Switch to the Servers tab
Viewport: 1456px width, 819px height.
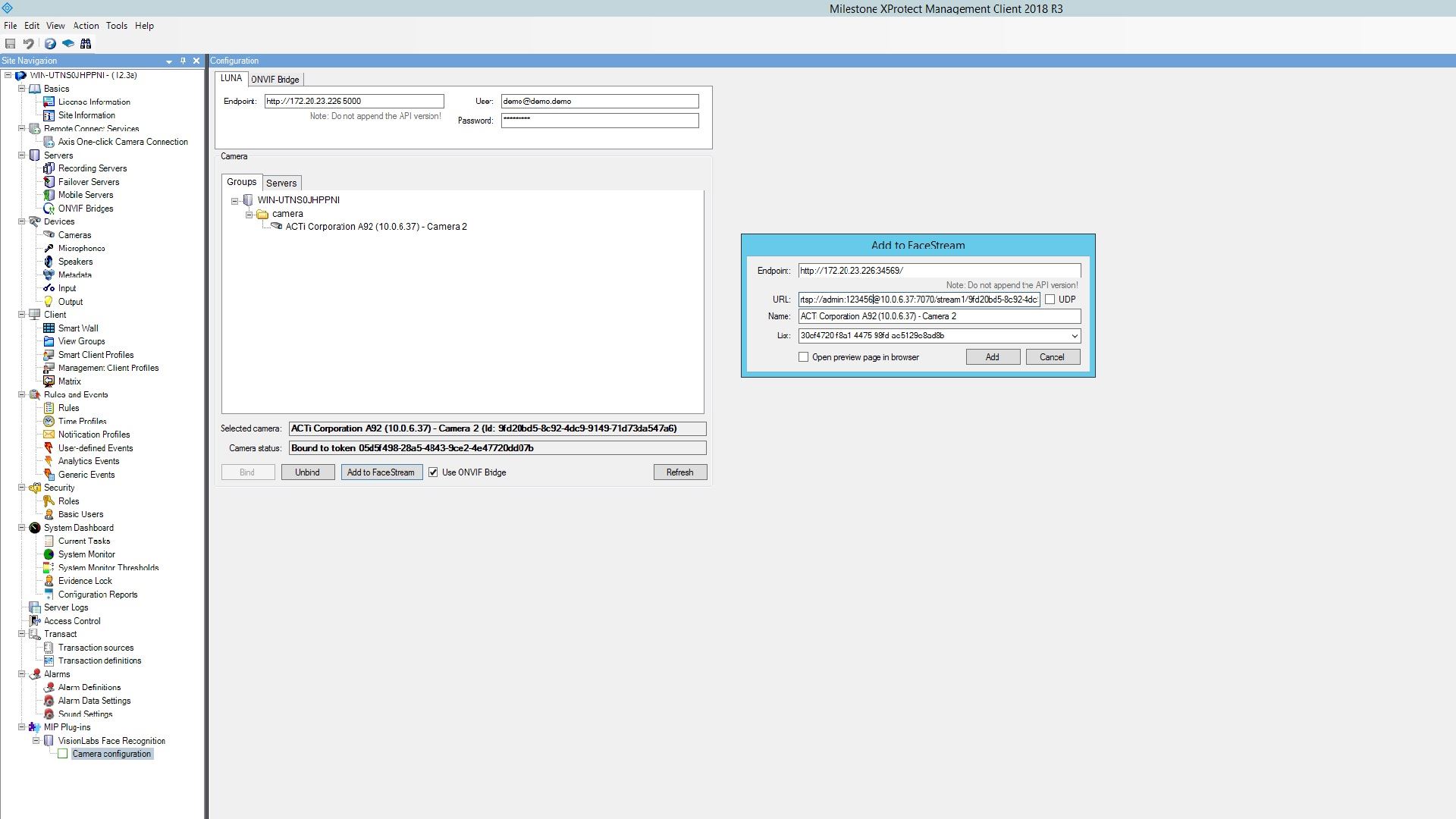281,183
